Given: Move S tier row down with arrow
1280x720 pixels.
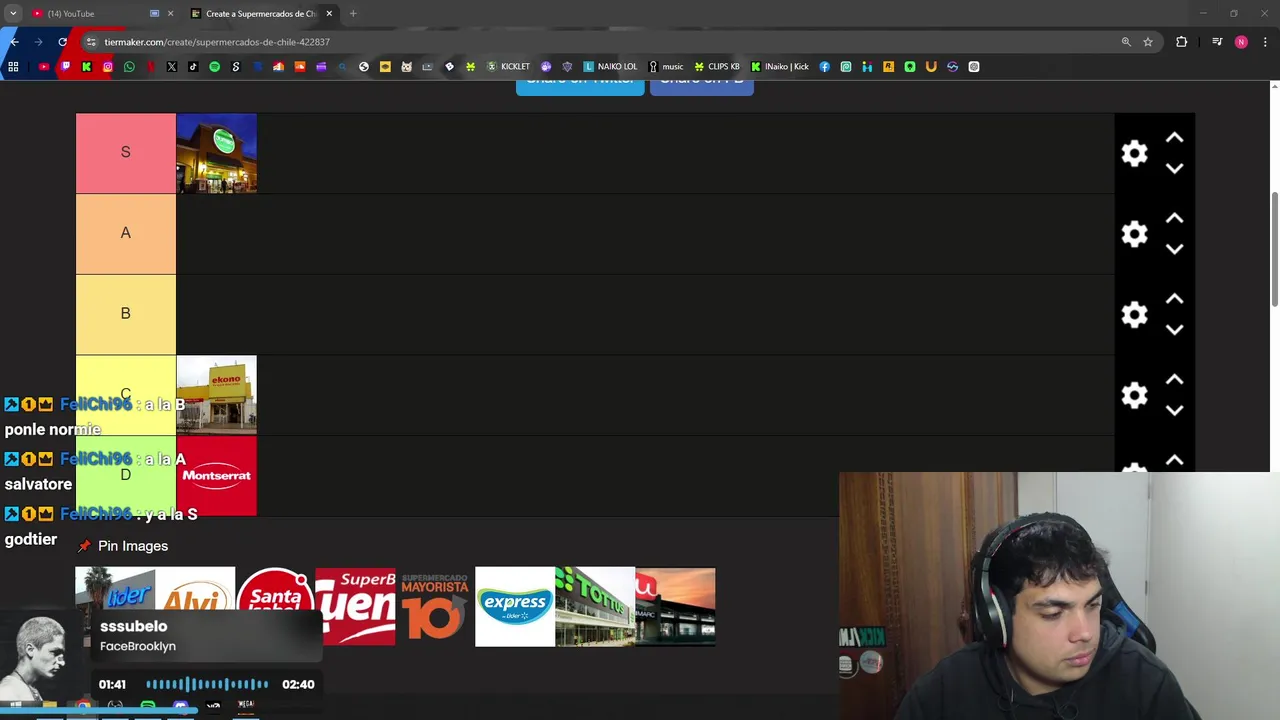Looking at the screenshot, I should click(1174, 169).
